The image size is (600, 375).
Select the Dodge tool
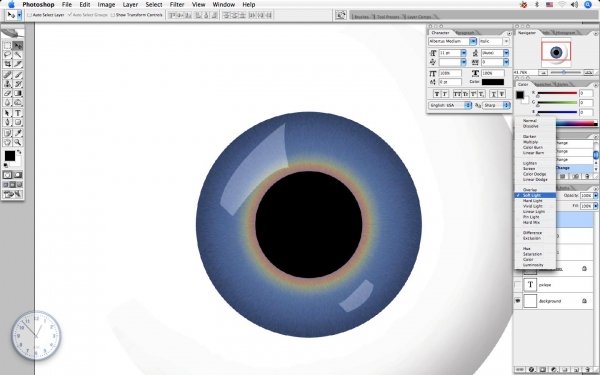coord(18,102)
